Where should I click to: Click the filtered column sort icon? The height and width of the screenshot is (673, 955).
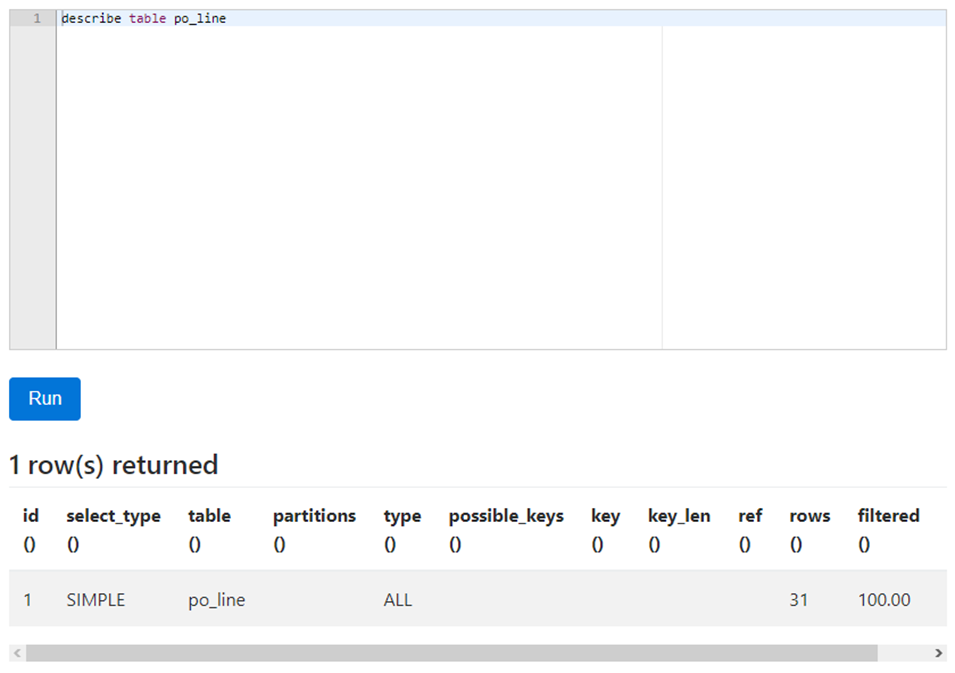coord(864,545)
